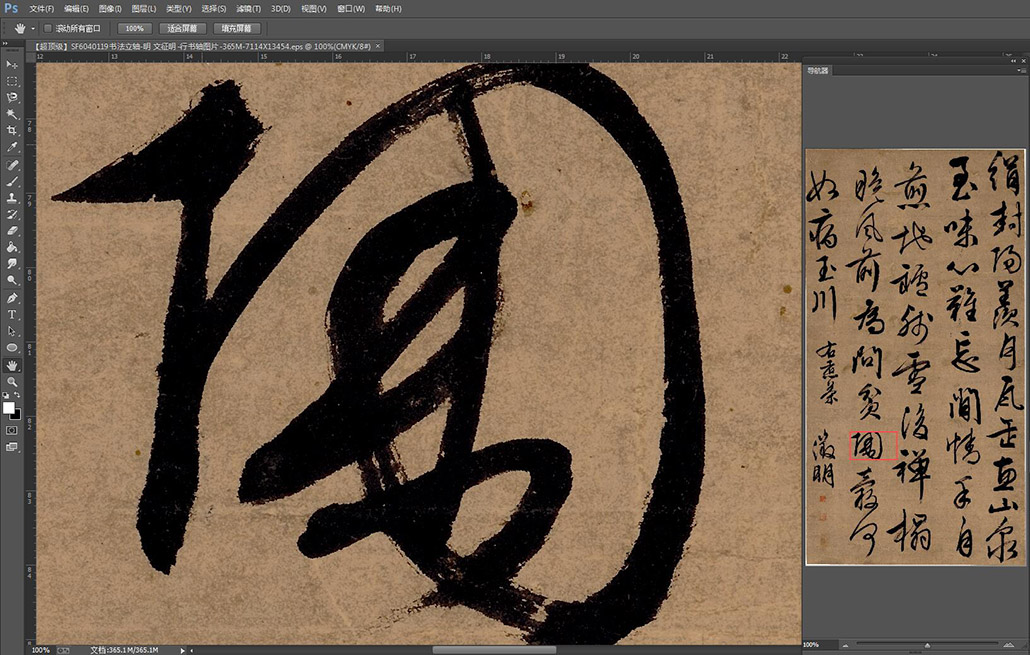1030x655 pixels.
Task: Click the Ps application logo
Action: coord(11,9)
